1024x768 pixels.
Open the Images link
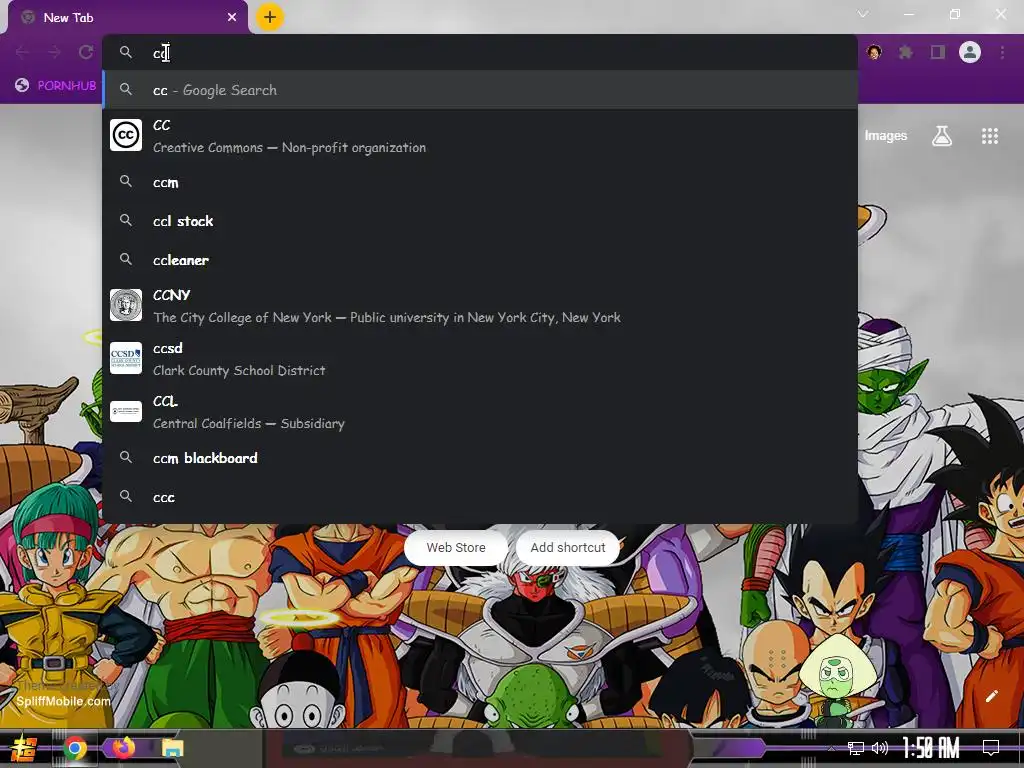(886, 136)
